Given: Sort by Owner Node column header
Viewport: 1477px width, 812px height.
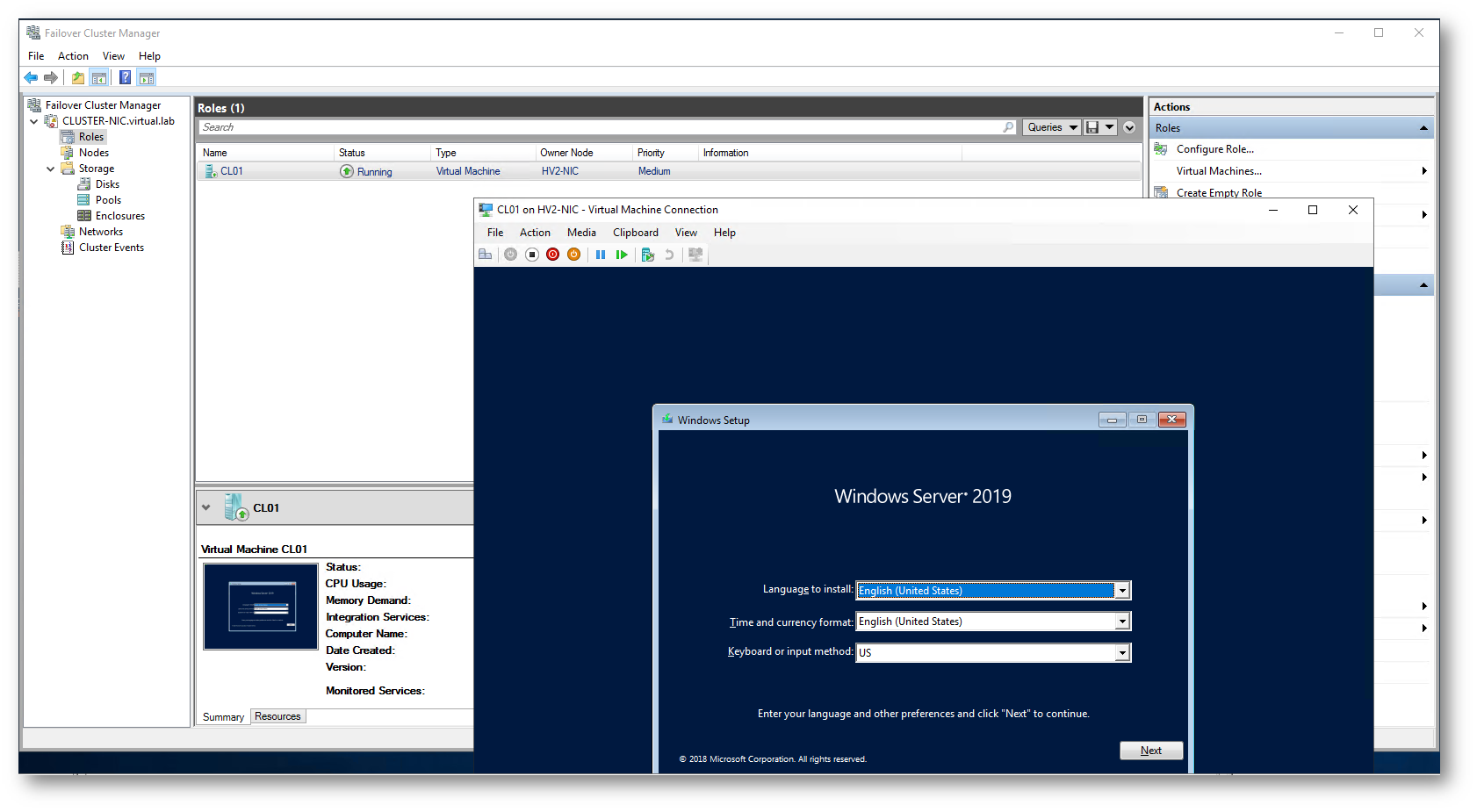Looking at the screenshot, I should pos(585,153).
